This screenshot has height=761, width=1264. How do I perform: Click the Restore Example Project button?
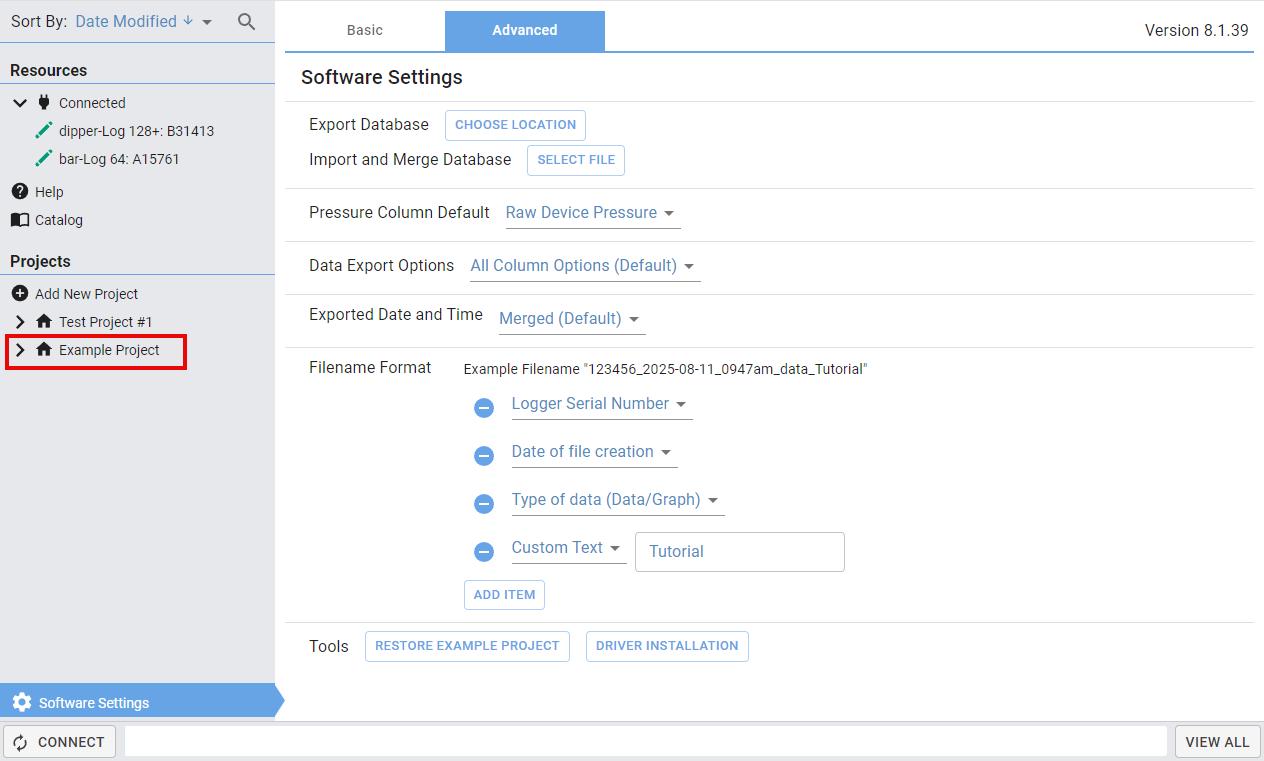467,646
